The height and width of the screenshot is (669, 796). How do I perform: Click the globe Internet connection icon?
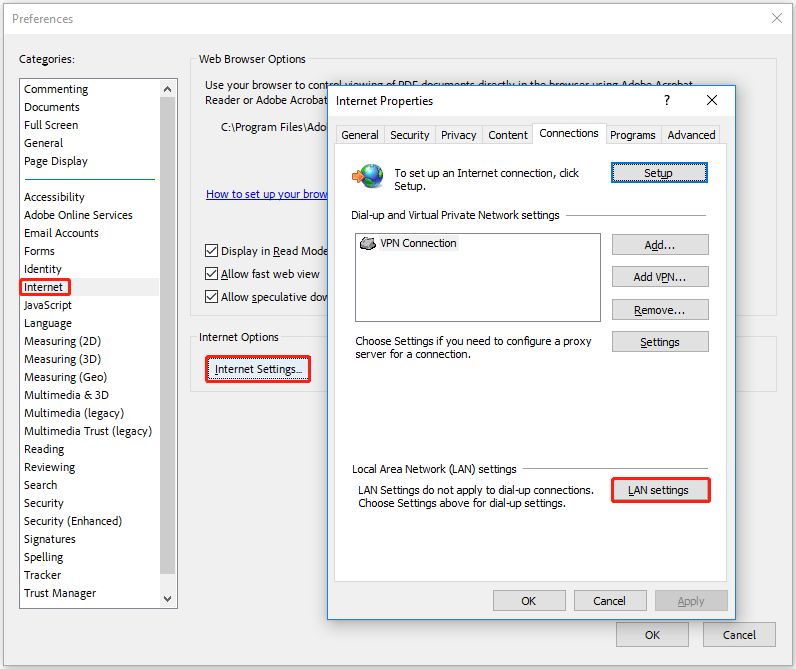pyautogui.click(x=368, y=176)
